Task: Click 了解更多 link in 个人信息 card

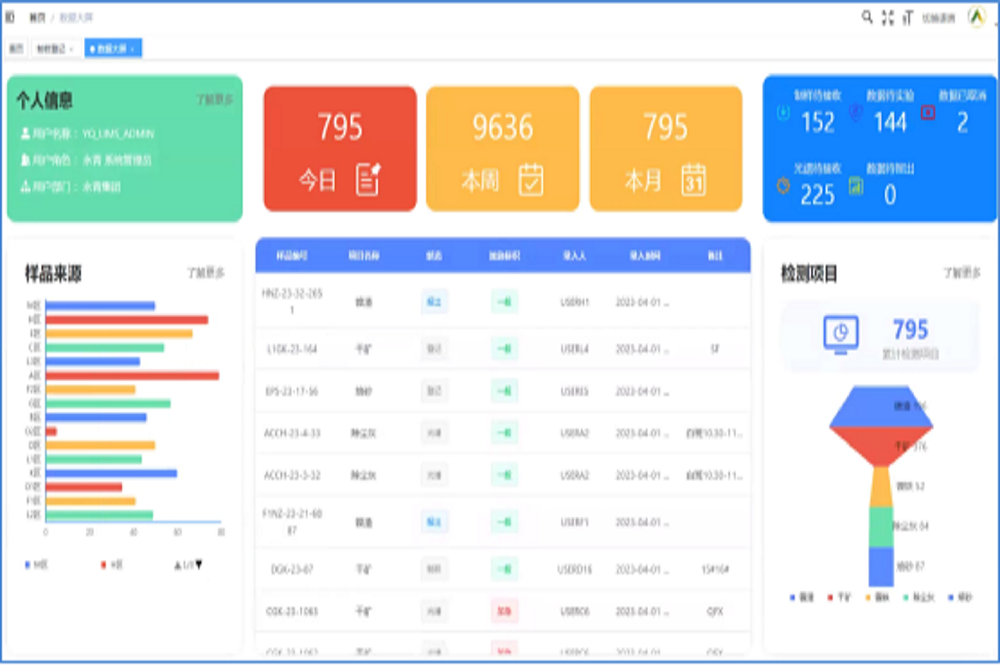Action: [214, 100]
